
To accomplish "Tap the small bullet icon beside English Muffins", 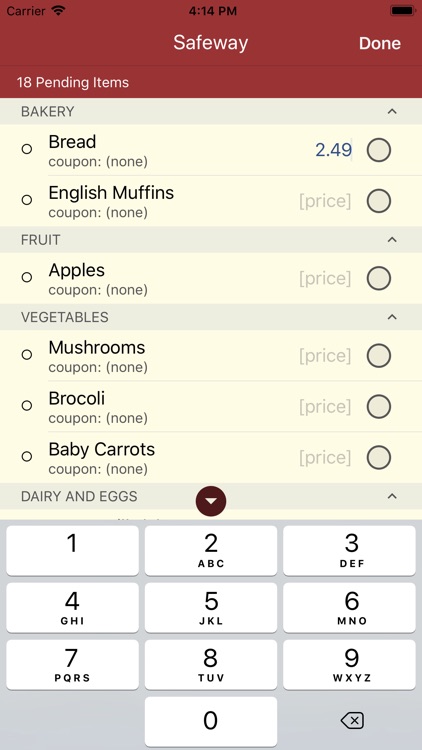I will (27, 200).
